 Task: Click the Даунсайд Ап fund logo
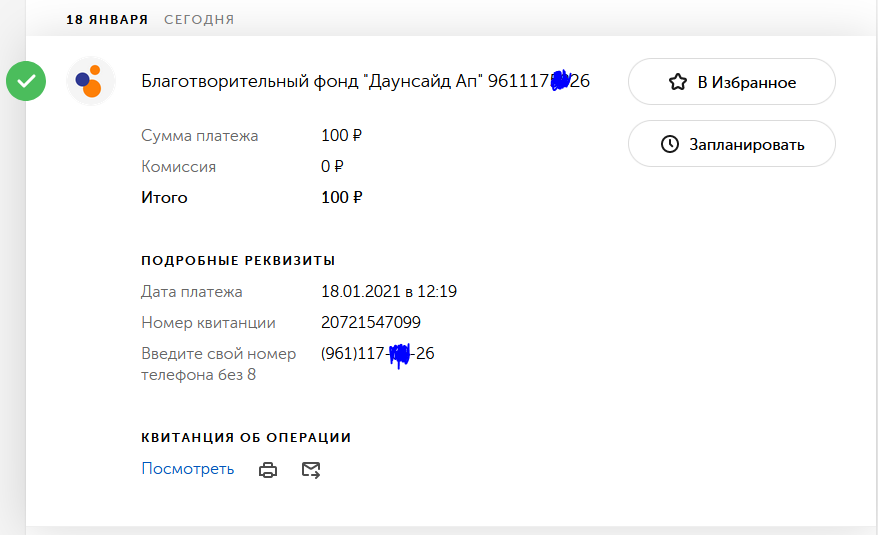91,82
